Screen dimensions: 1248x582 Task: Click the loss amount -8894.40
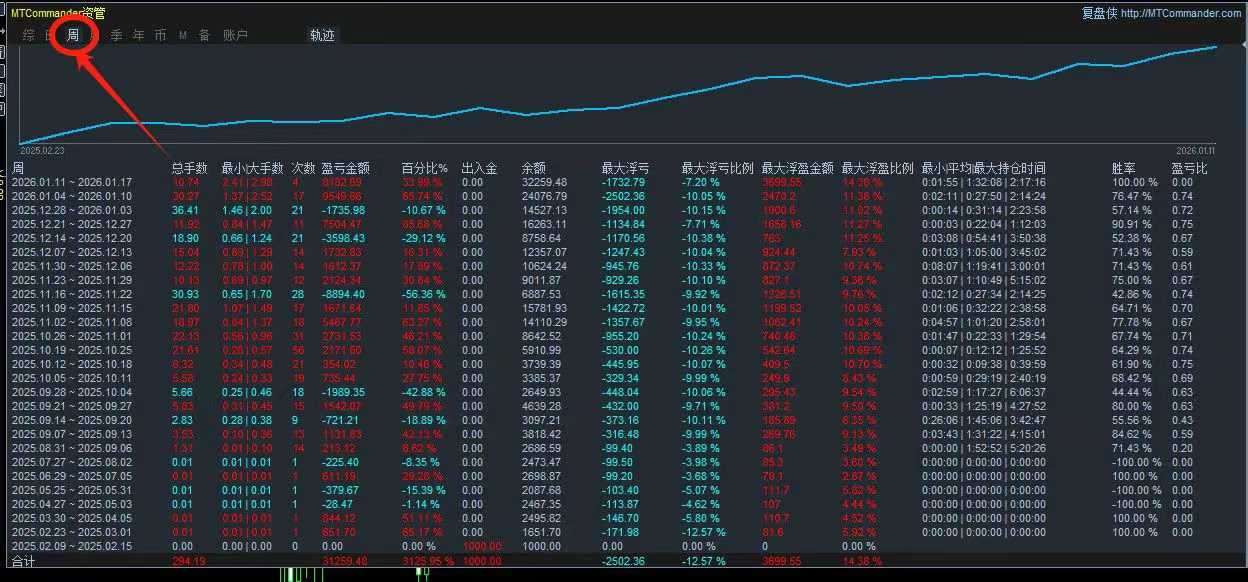[345, 295]
